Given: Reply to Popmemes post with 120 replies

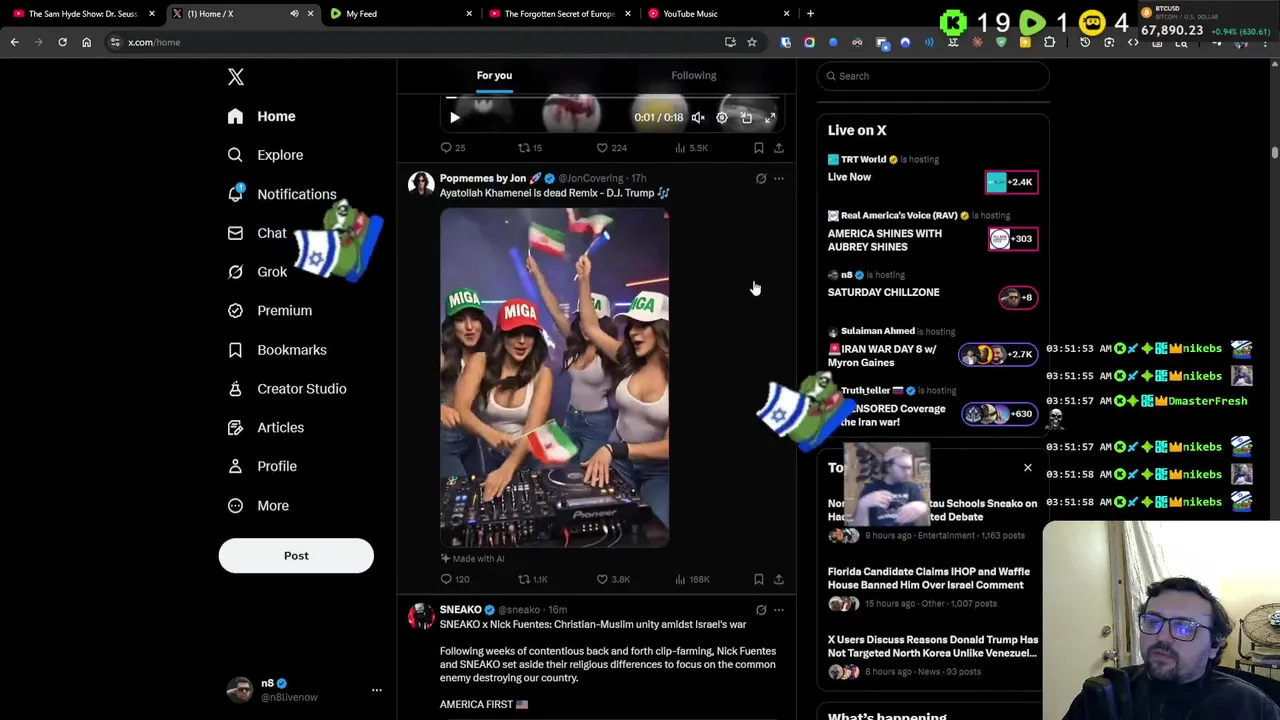Looking at the screenshot, I should (x=455, y=579).
